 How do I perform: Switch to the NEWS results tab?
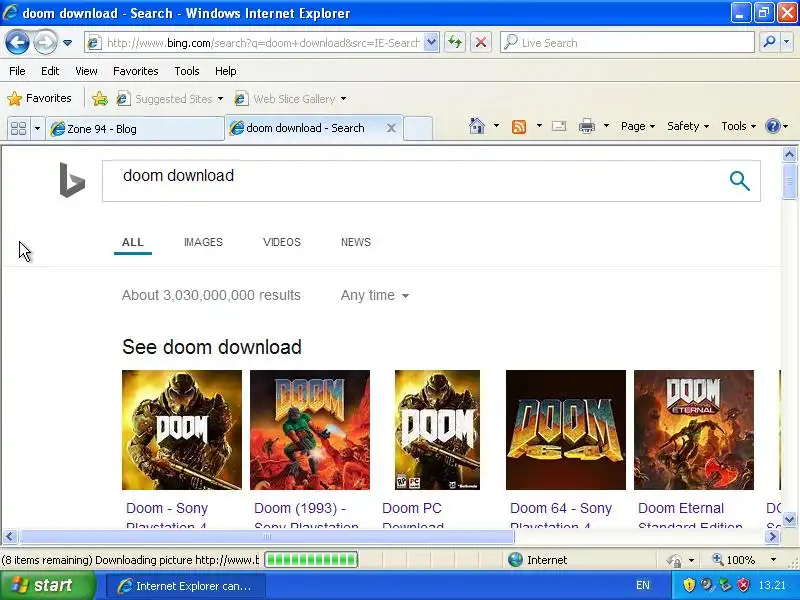356,242
